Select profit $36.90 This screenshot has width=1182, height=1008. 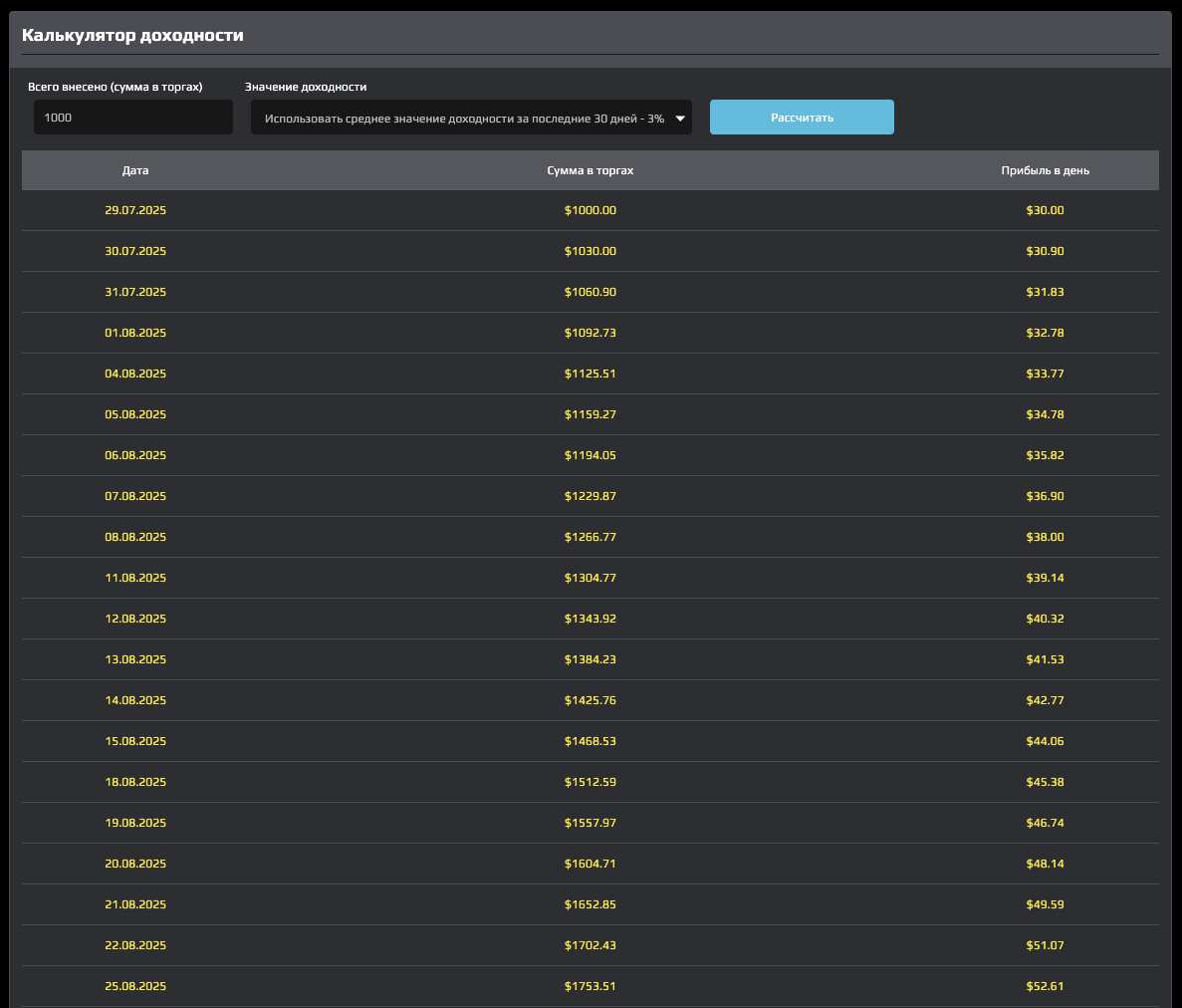pos(1045,496)
